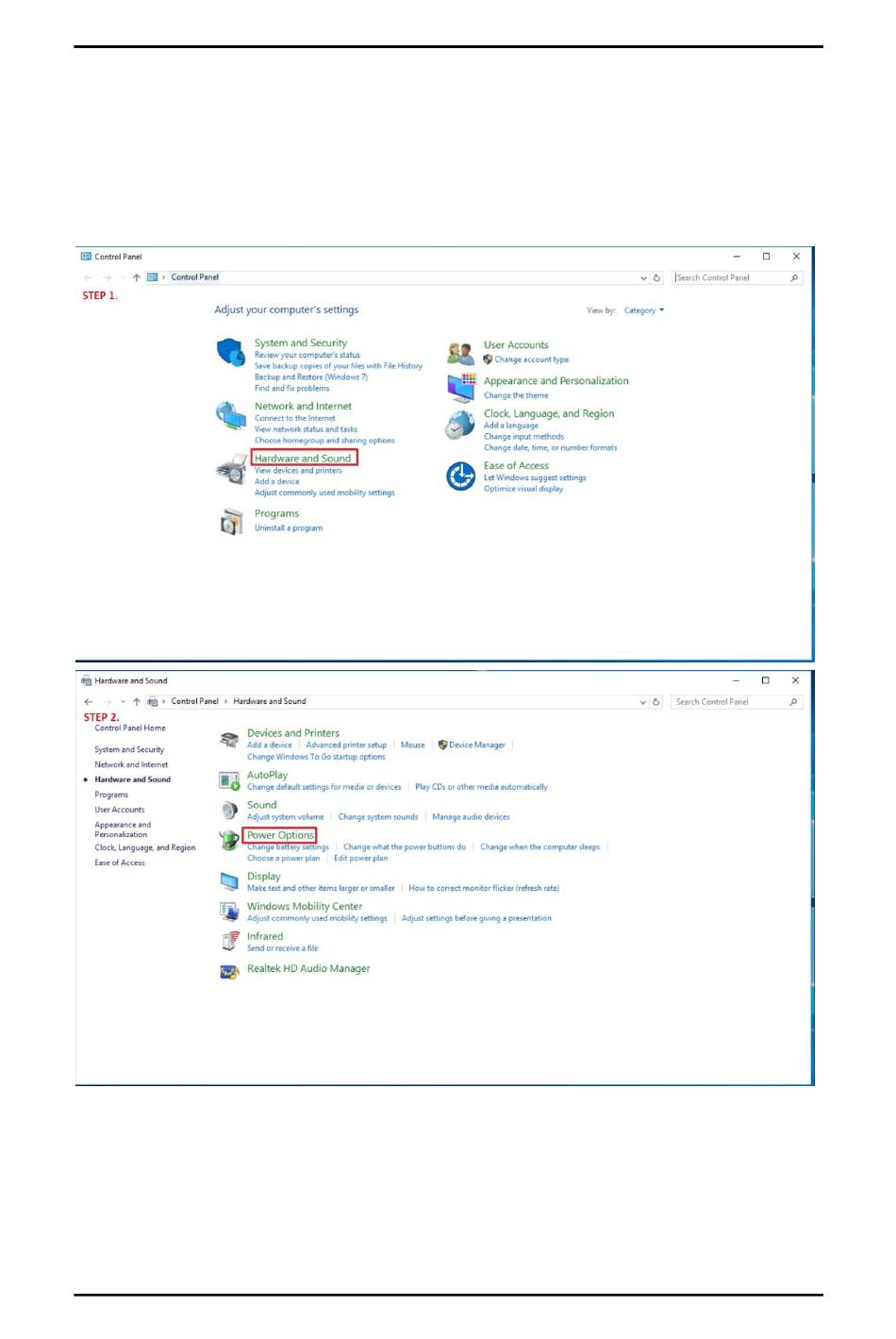Viewport: 896px width, 1339px height.
Task: Click the Ease of Access icon
Action: (x=460, y=477)
